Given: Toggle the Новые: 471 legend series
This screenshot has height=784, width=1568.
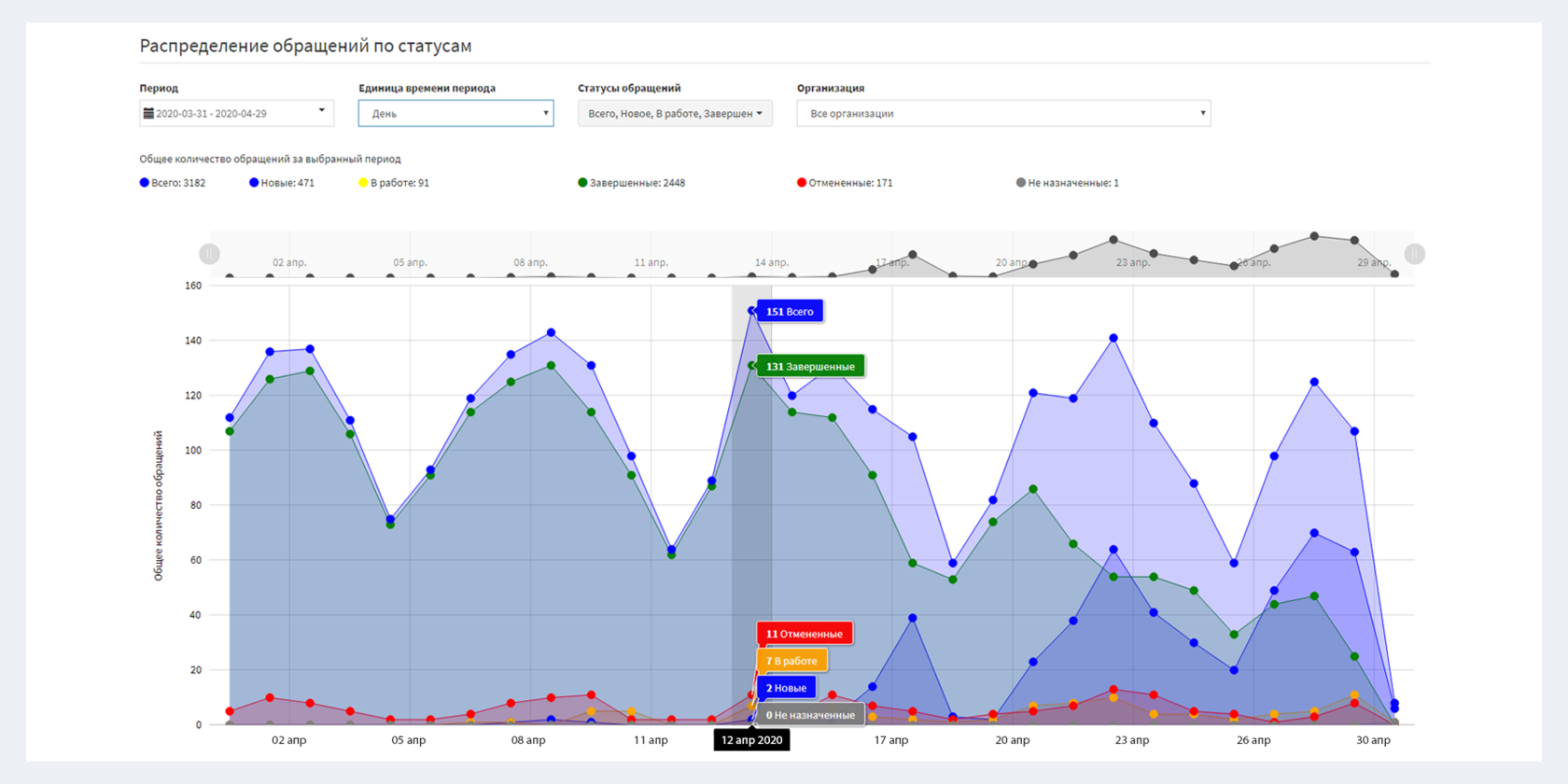Looking at the screenshot, I should (282, 183).
